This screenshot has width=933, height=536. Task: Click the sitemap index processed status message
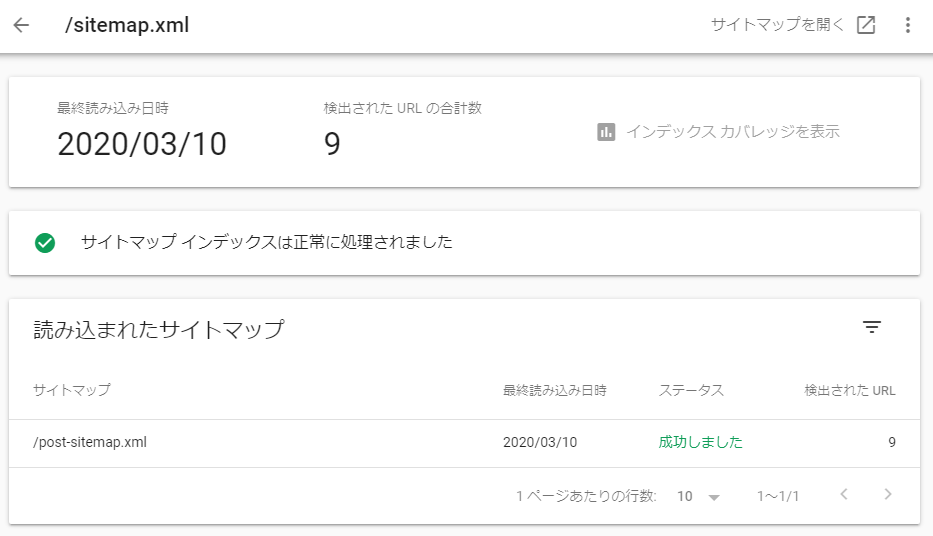(x=267, y=242)
